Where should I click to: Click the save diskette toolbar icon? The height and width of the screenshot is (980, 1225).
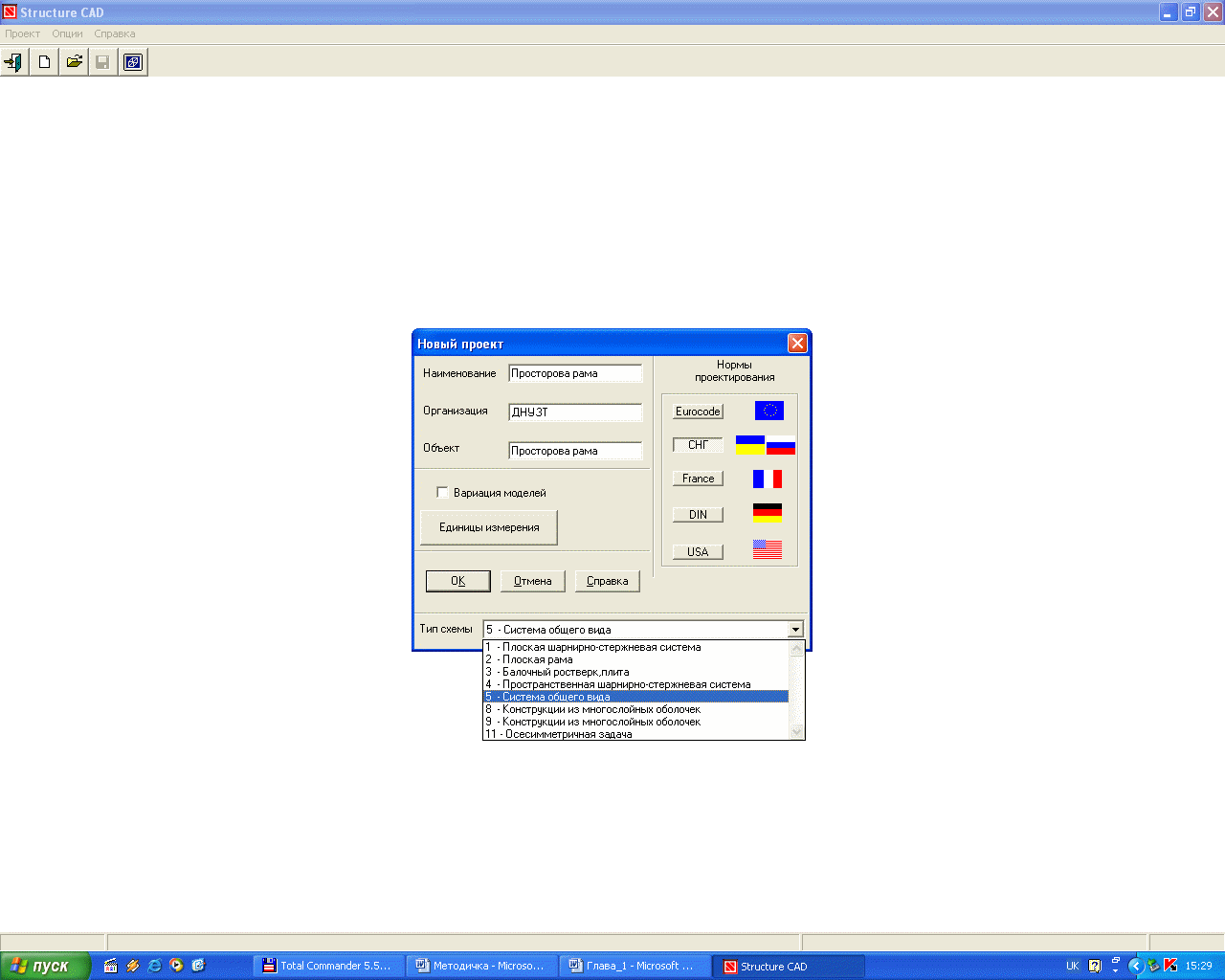(x=103, y=62)
